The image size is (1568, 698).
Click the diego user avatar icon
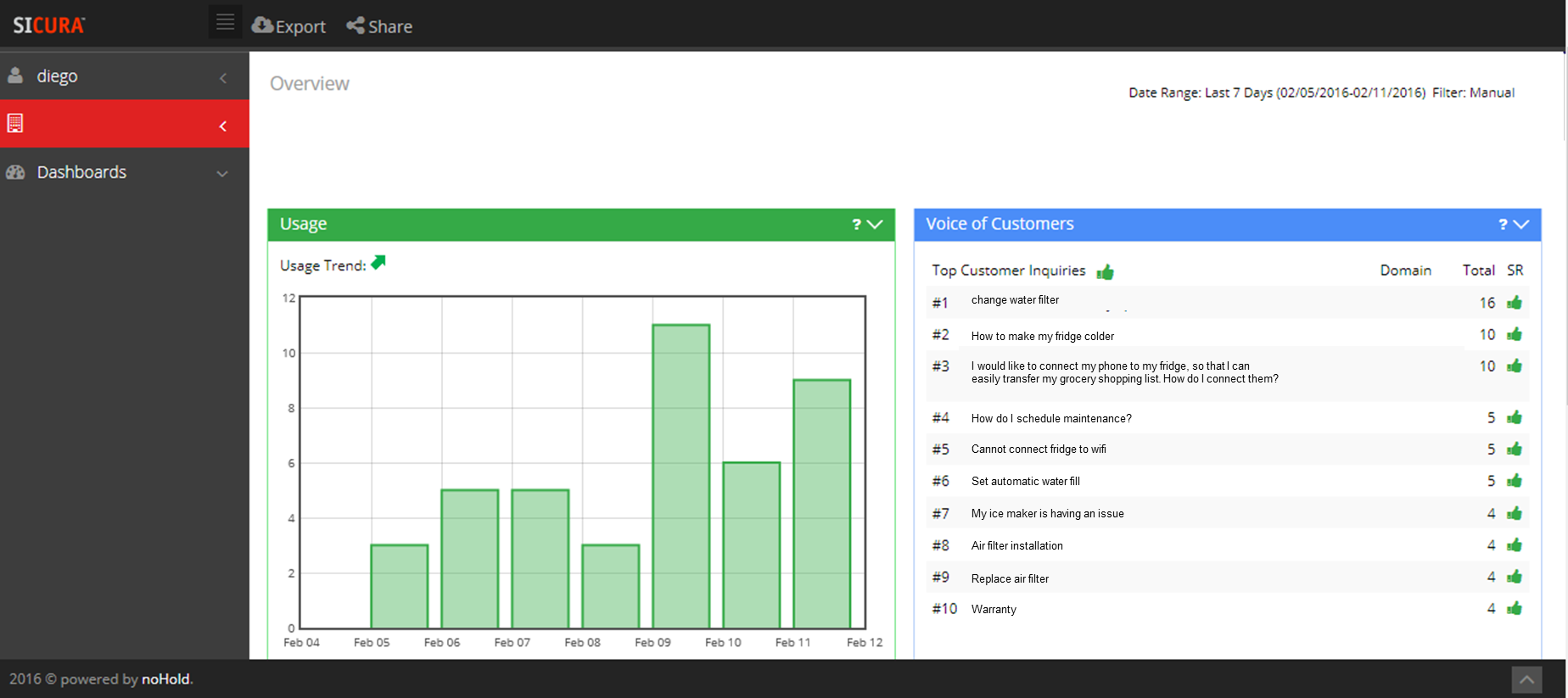click(15, 75)
